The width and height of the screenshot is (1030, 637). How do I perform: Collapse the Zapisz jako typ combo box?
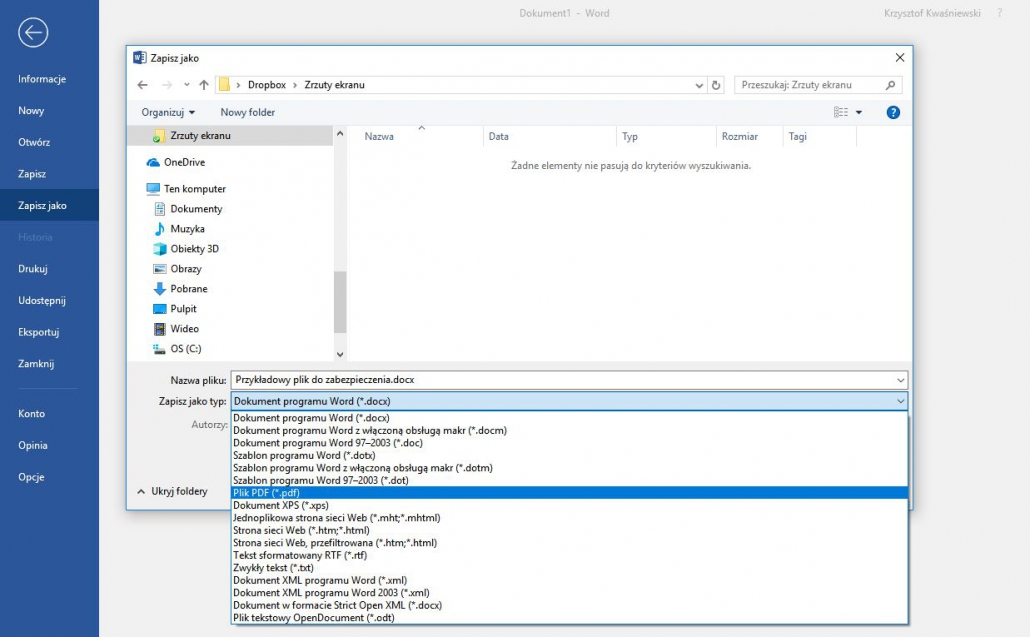900,401
